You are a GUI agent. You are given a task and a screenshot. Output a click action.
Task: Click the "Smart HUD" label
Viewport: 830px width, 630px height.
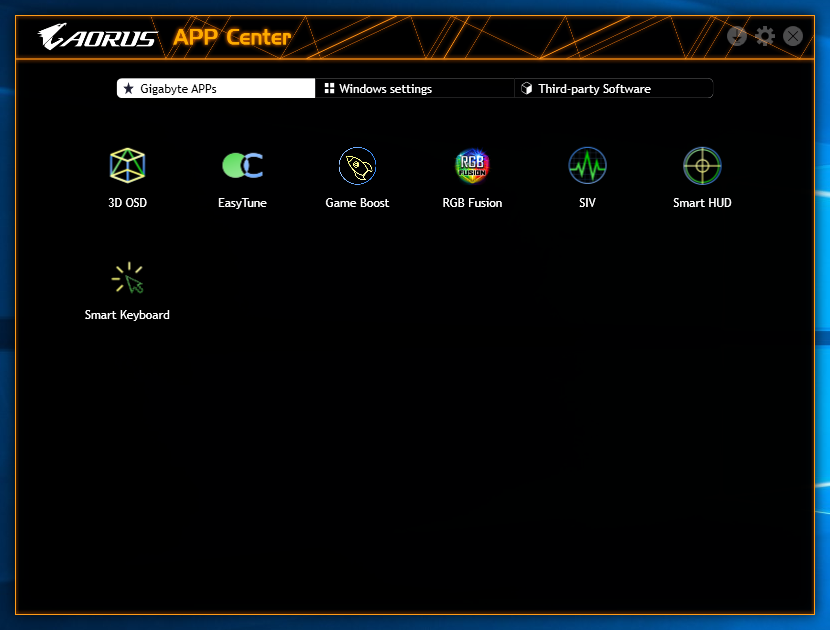[702, 203]
